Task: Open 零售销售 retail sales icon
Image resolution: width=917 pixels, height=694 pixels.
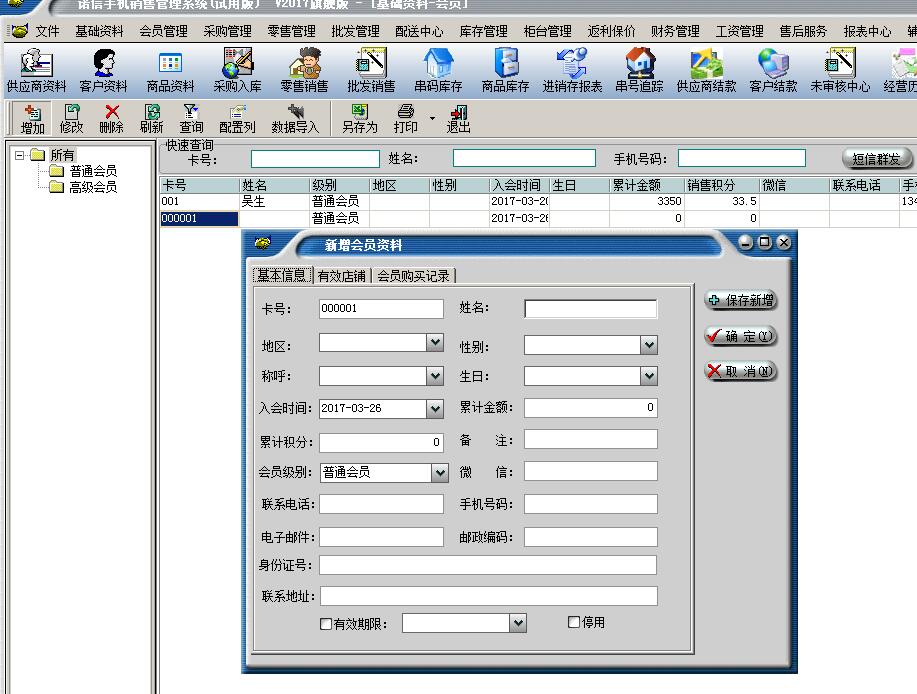Action: [304, 70]
